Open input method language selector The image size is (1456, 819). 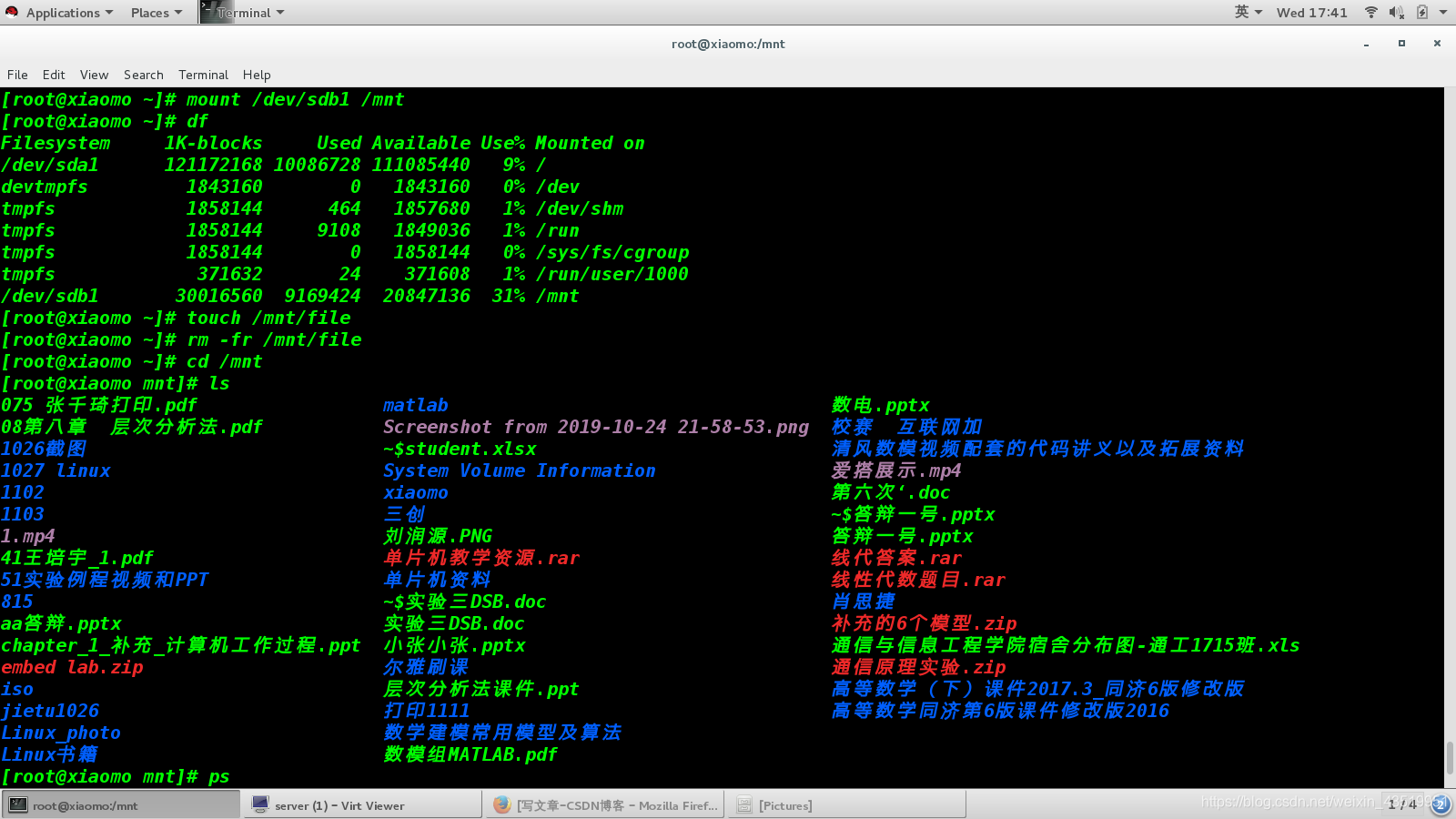tap(1248, 12)
